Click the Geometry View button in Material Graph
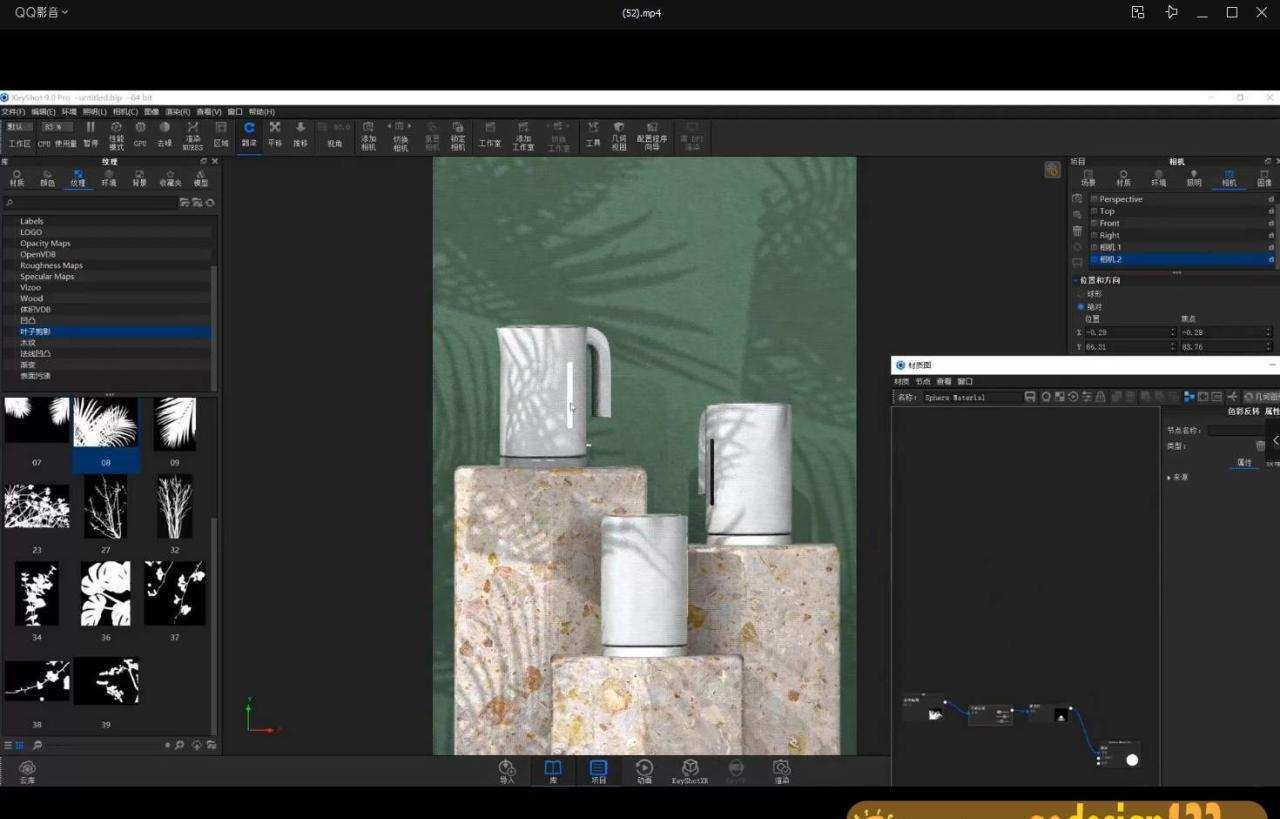The height and width of the screenshot is (819, 1280). click(x=1260, y=397)
